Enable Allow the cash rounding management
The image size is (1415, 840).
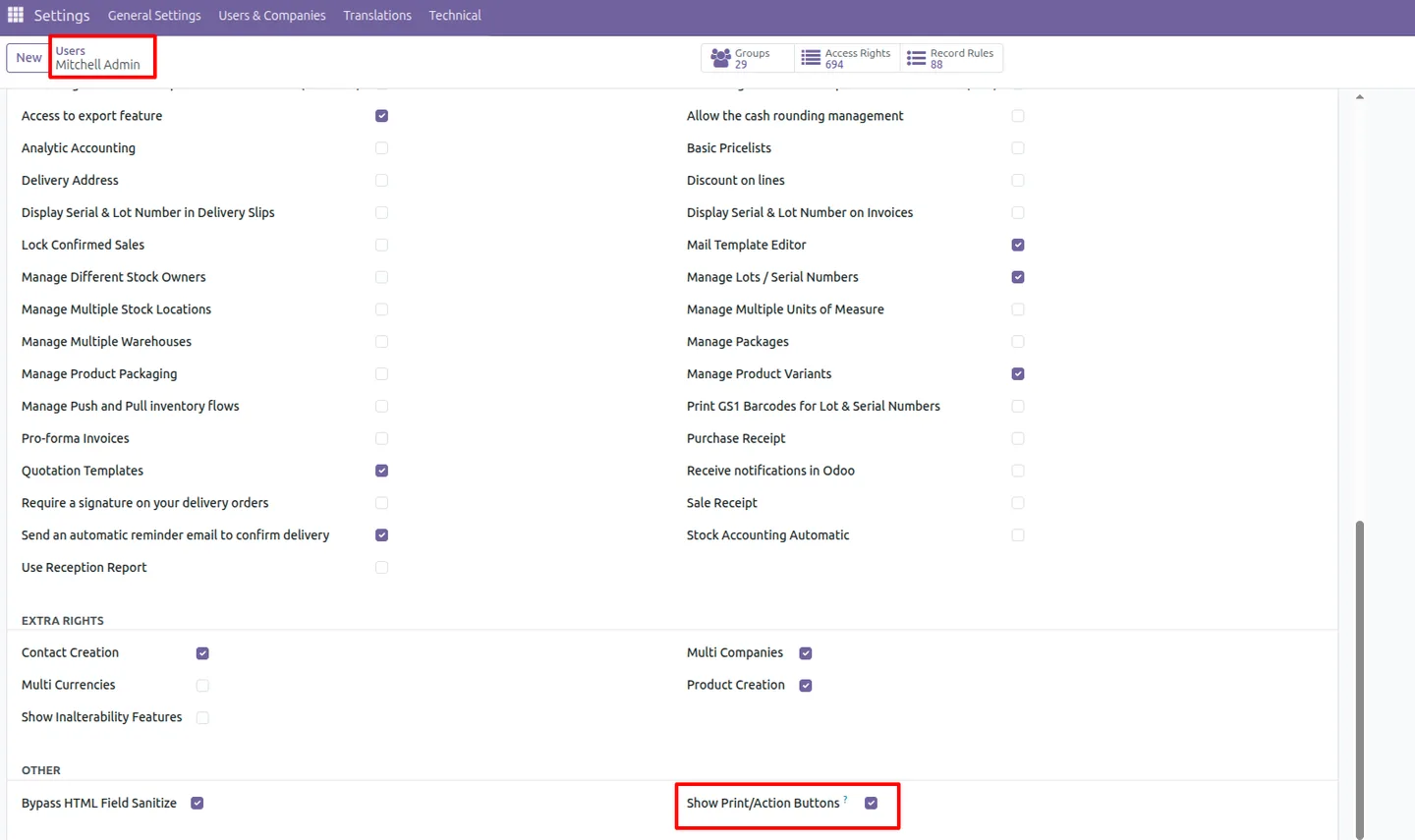1018,116
